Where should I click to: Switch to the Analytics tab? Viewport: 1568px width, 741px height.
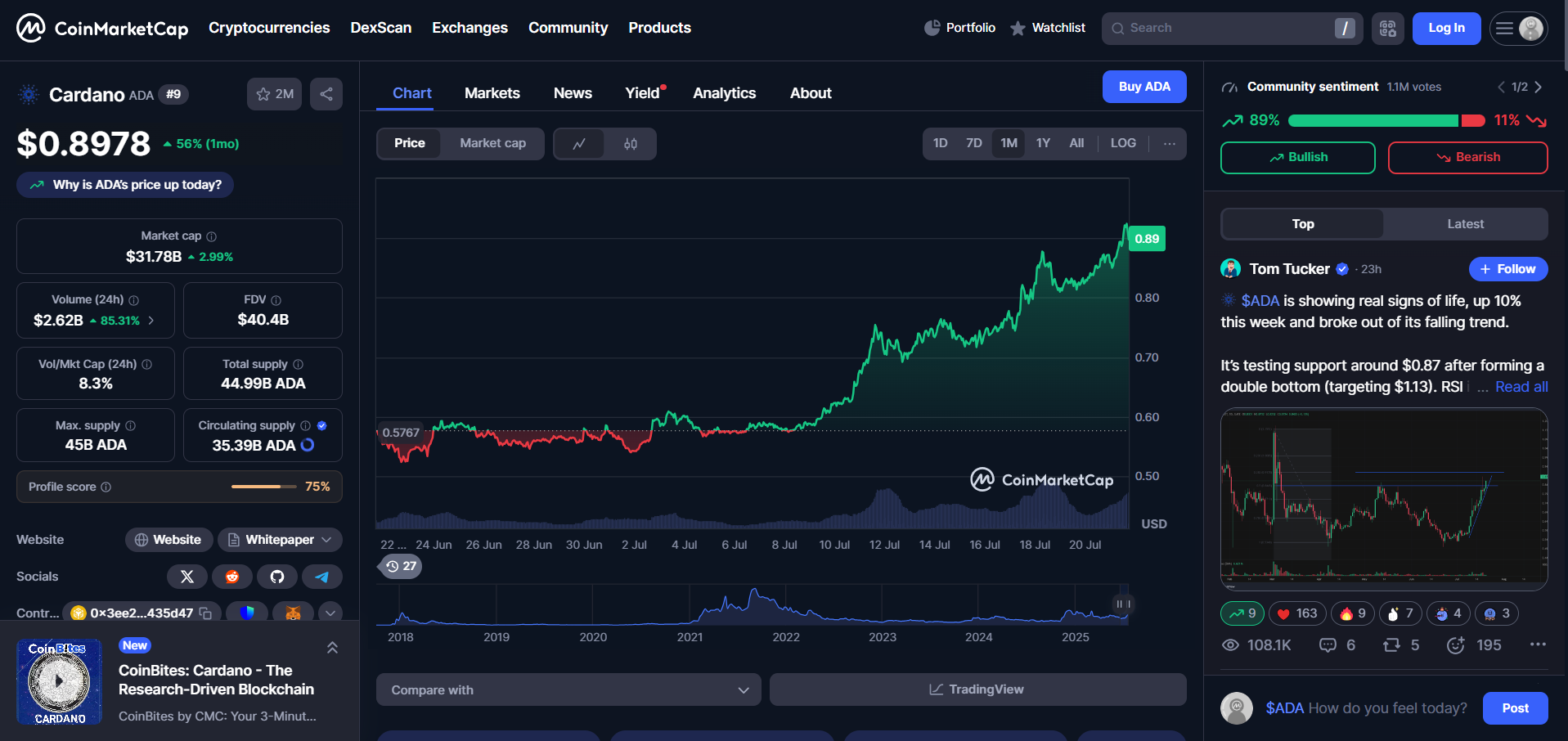[725, 93]
